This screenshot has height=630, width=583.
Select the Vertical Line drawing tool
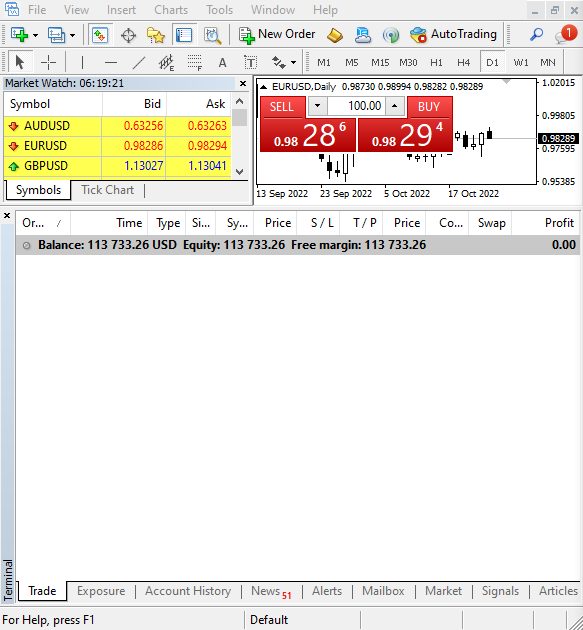pyautogui.click(x=82, y=62)
